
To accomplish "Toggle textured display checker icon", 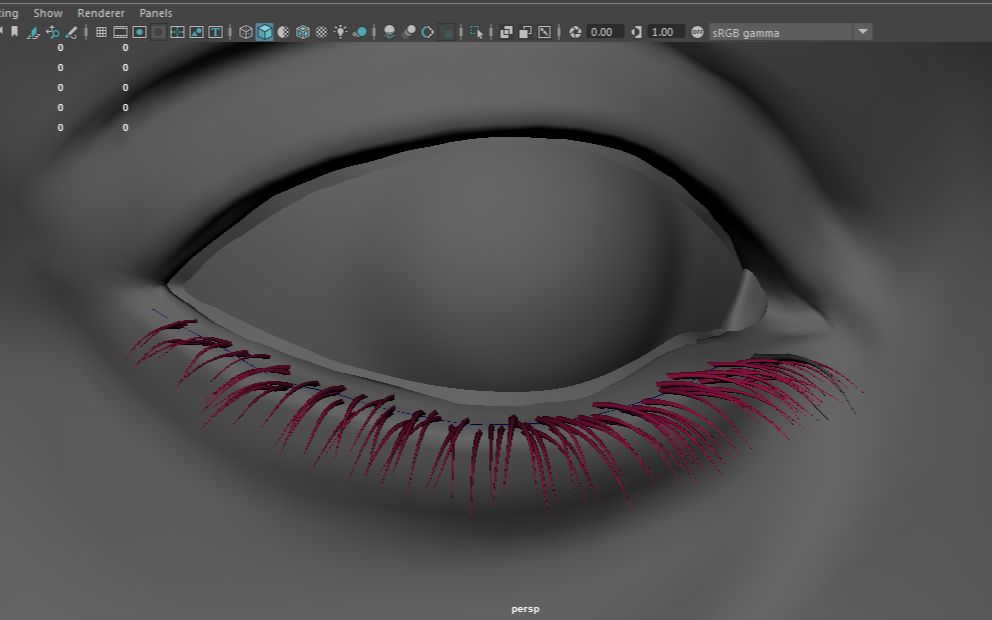I will tap(321, 32).
